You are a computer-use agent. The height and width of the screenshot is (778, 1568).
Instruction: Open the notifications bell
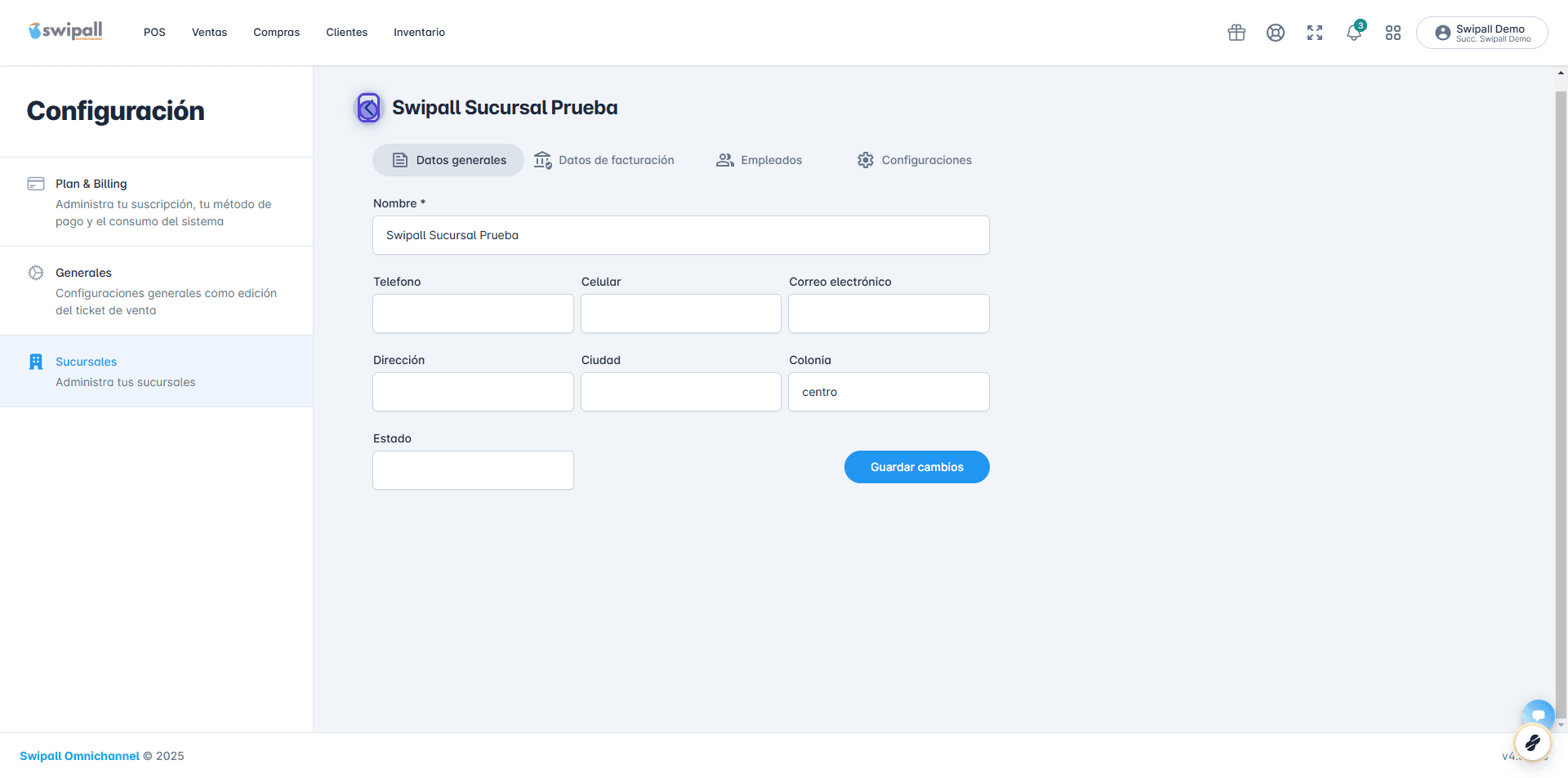[1354, 33]
